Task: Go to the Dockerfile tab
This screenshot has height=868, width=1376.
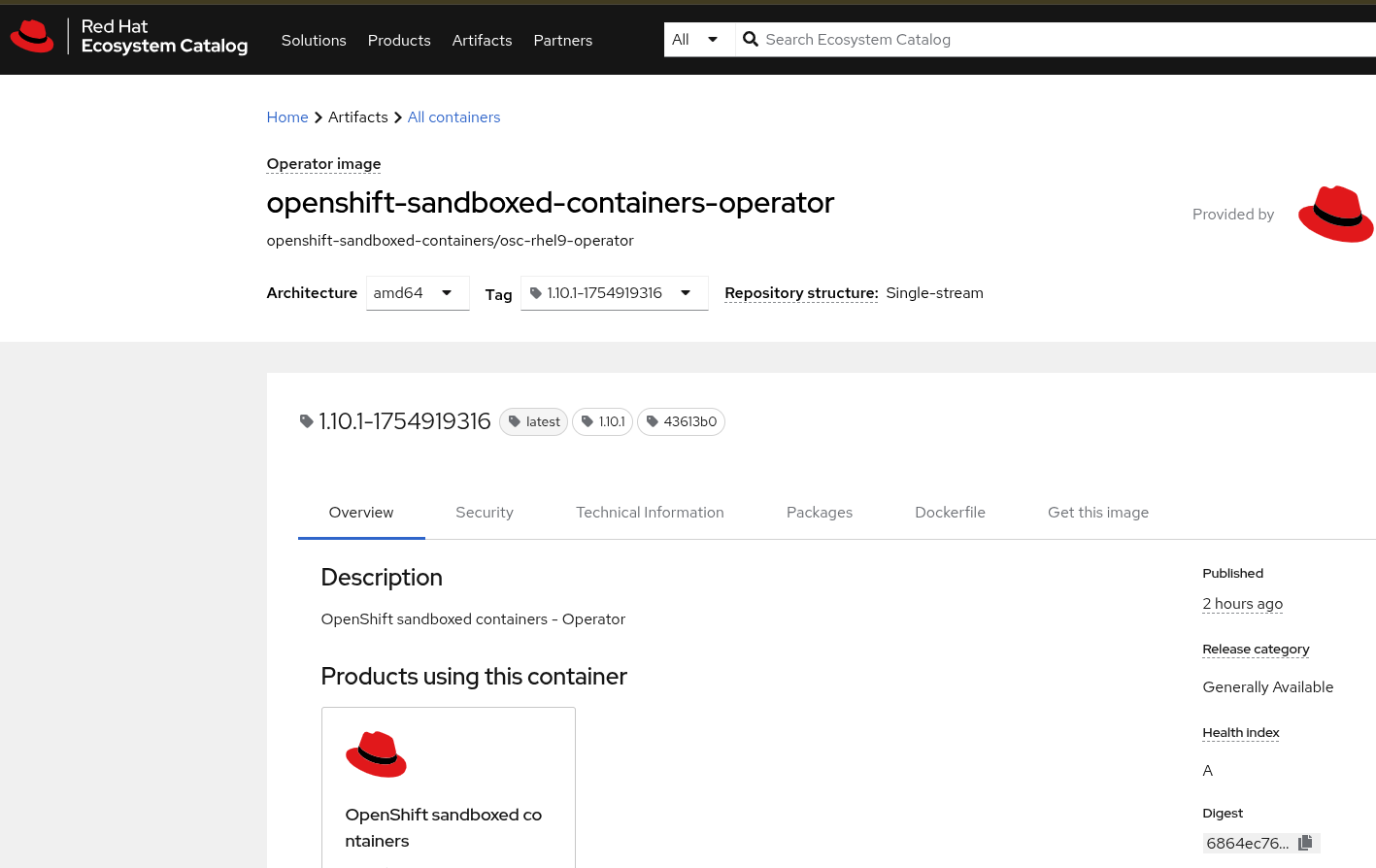Action: tap(950, 513)
